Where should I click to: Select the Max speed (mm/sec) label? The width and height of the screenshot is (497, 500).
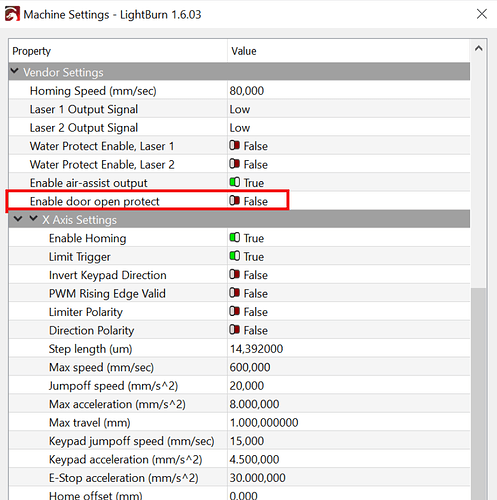point(101,367)
